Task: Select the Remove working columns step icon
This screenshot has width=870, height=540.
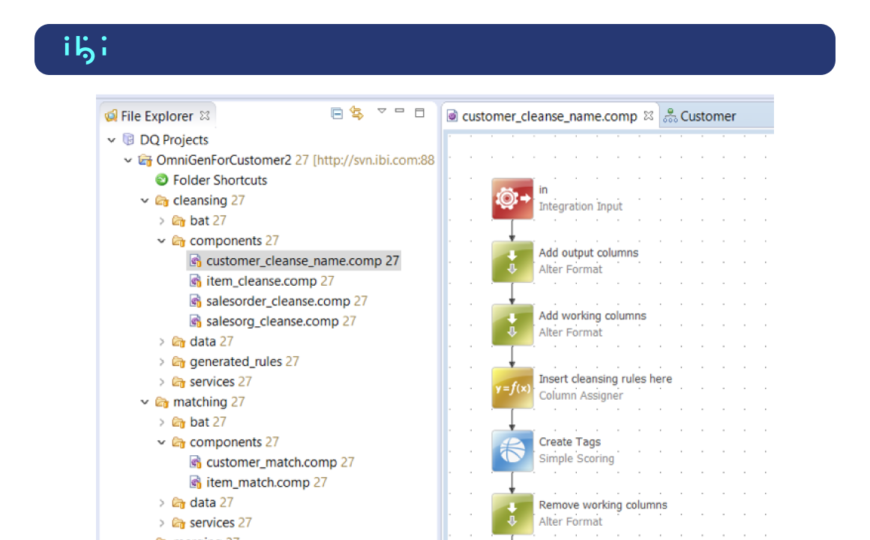Action: 512,514
